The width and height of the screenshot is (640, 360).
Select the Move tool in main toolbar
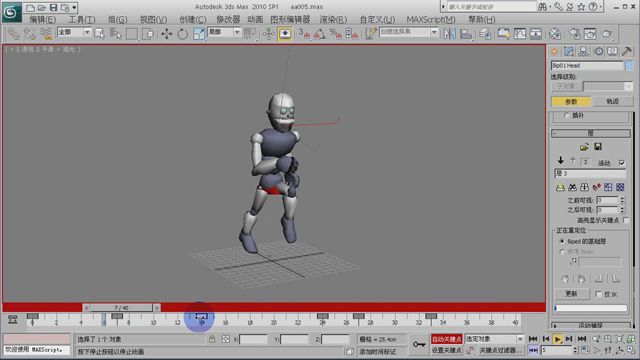(x=166, y=34)
